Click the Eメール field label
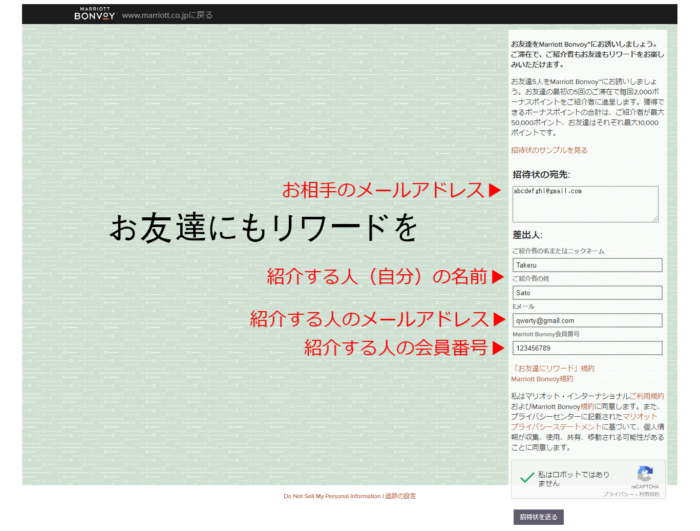This screenshot has width=700, height=531. [523, 306]
